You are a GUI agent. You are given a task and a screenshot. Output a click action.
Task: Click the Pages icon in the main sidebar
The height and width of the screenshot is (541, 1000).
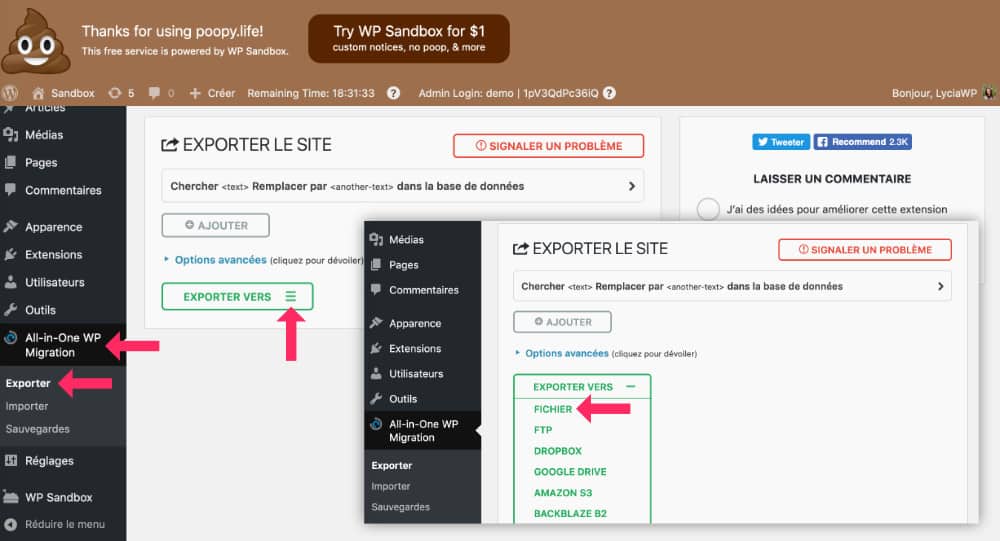[11, 162]
